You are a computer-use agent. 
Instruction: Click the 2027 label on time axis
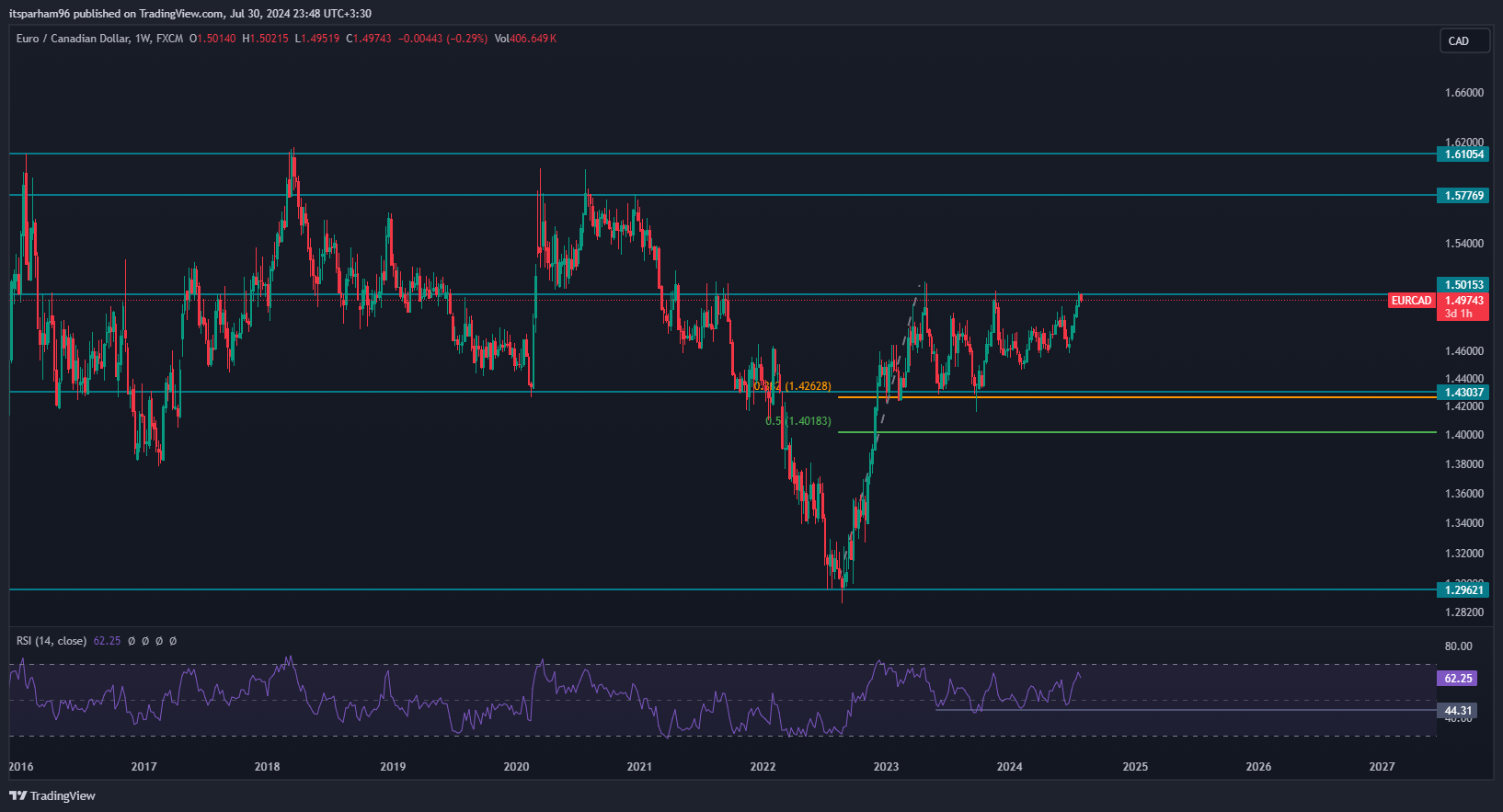(x=1383, y=767)
